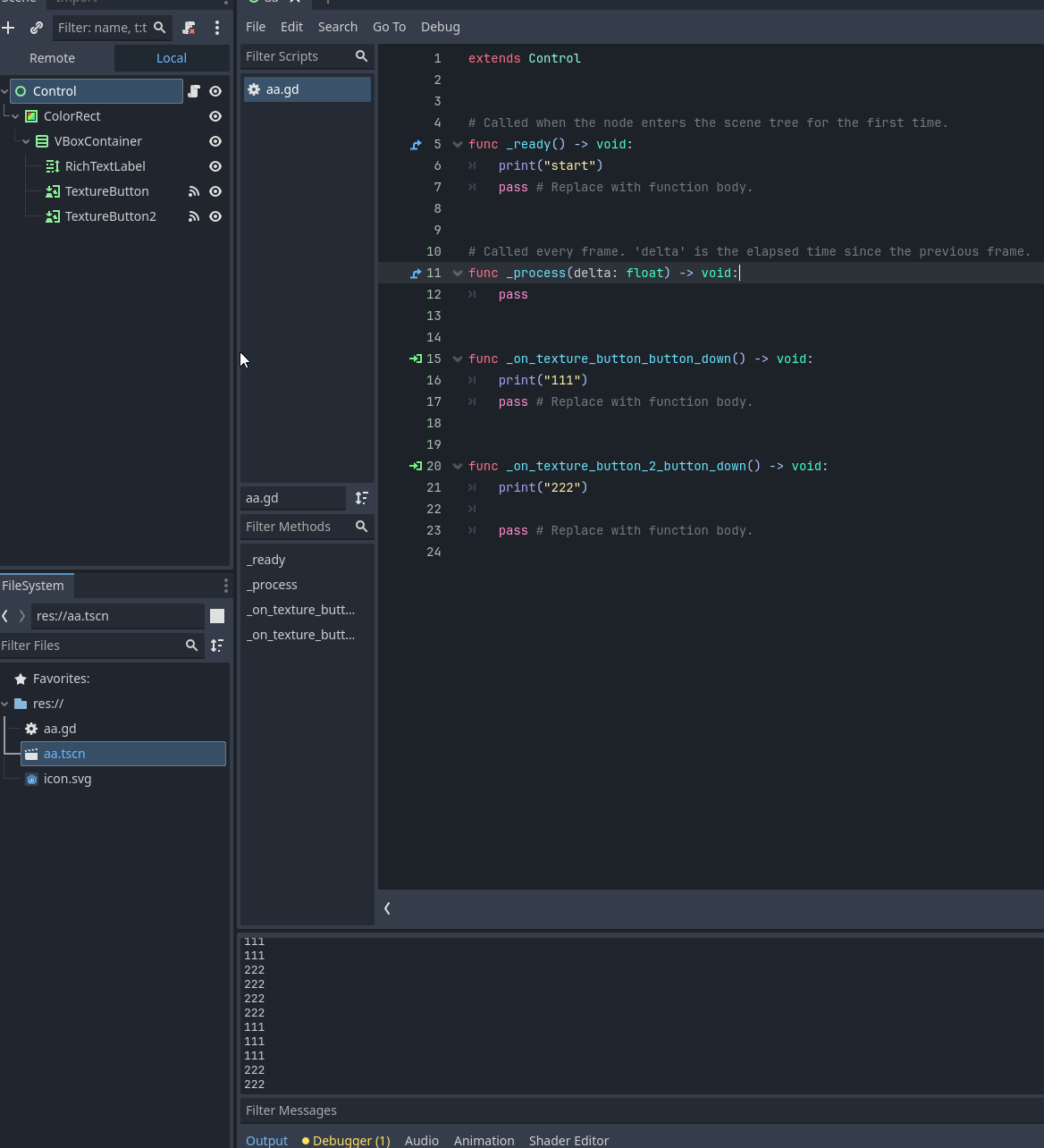1044x1148 pixels.
Task: Open the Edit menu in script editor
Action: coord(291,27)
